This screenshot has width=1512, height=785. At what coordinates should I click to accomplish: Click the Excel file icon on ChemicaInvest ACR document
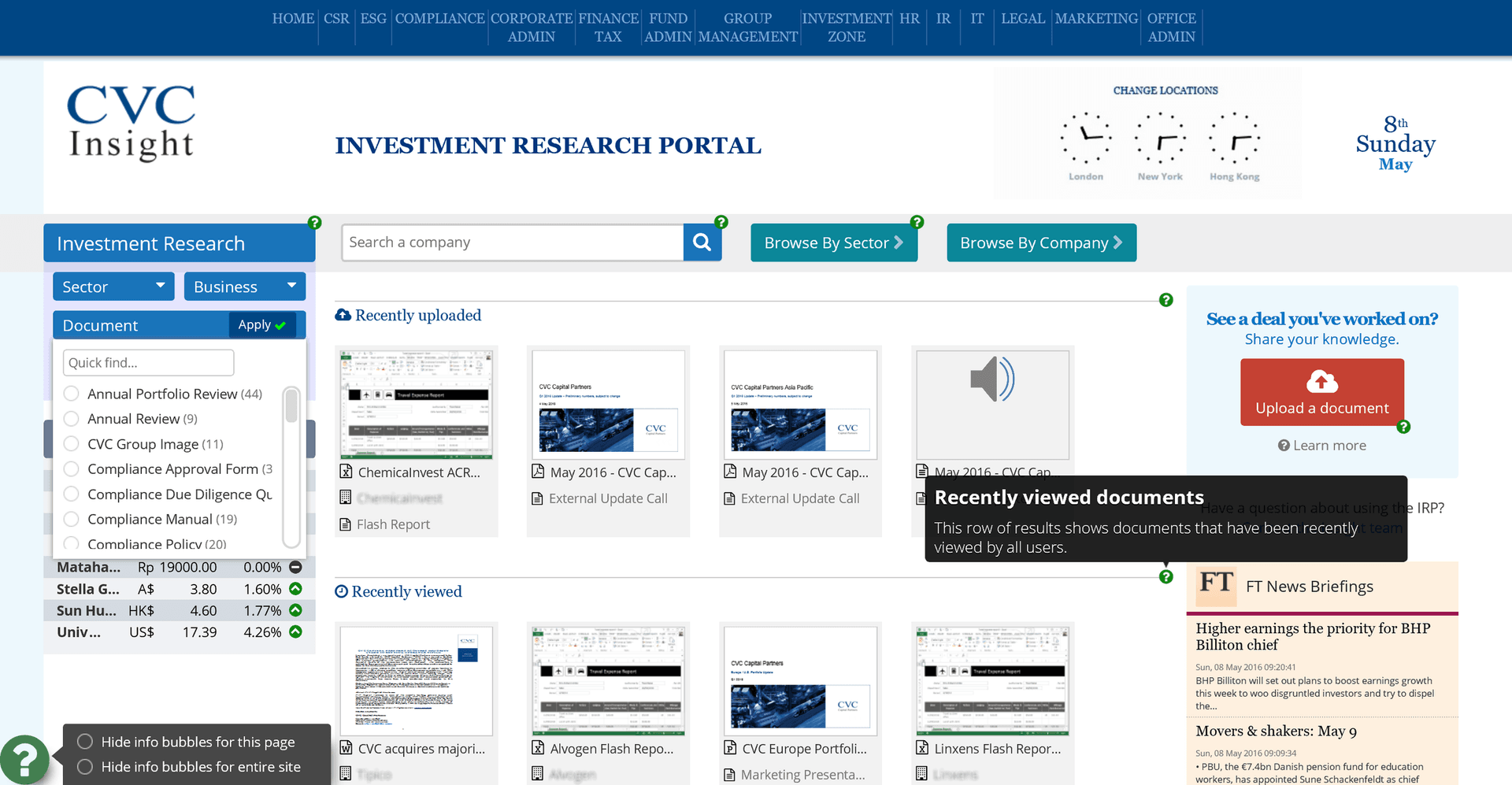coord(346,472)
